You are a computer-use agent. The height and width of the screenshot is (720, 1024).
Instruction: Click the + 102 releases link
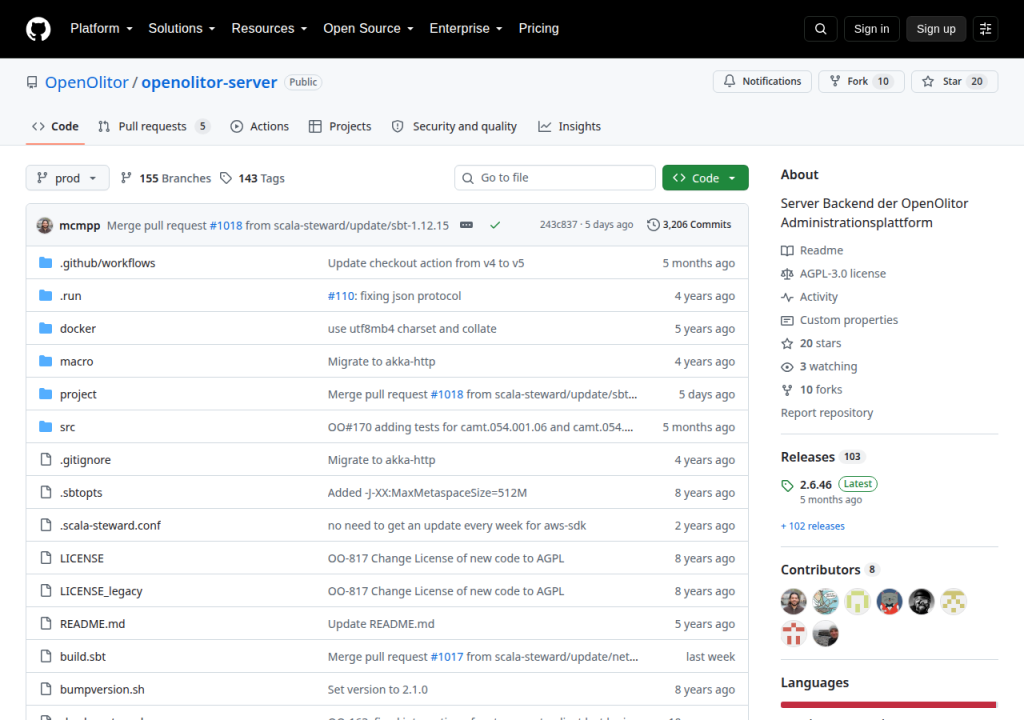pyautogui.click(x=813, y=526)
